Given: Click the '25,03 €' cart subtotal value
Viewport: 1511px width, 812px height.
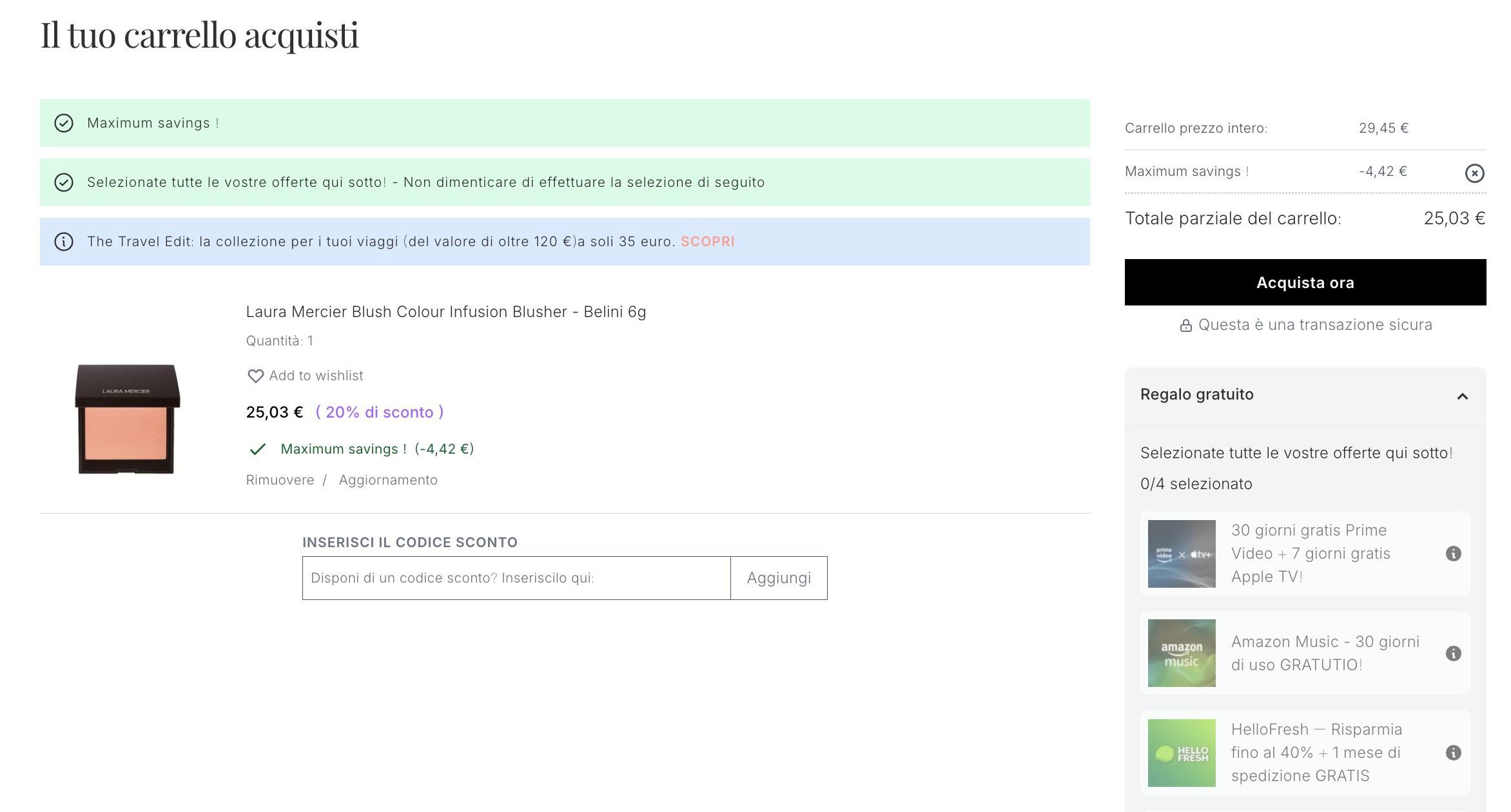Looking at the screenshot, I should pos(1454,218).
